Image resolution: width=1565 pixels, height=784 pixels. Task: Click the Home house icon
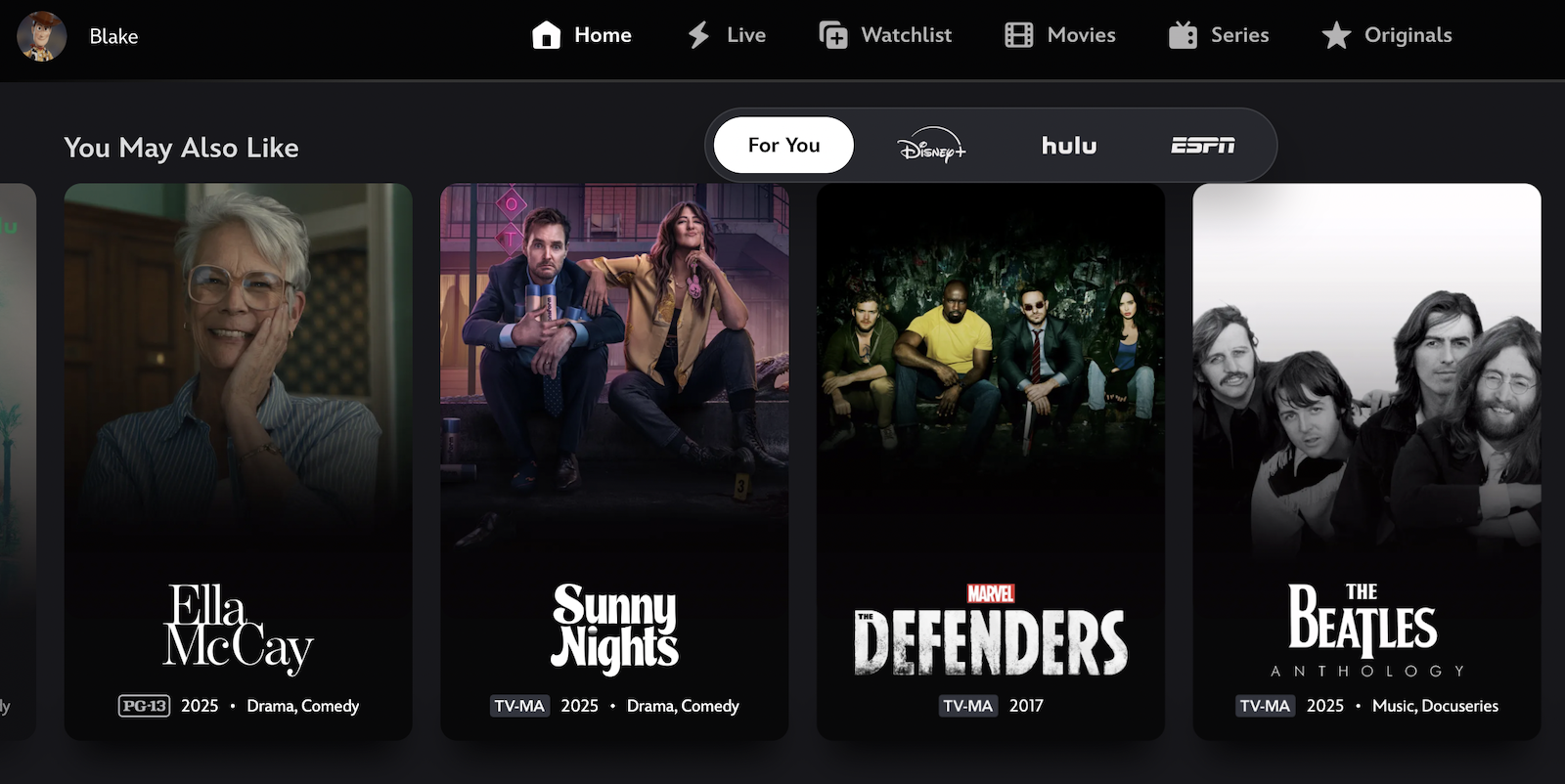(546, 35)
